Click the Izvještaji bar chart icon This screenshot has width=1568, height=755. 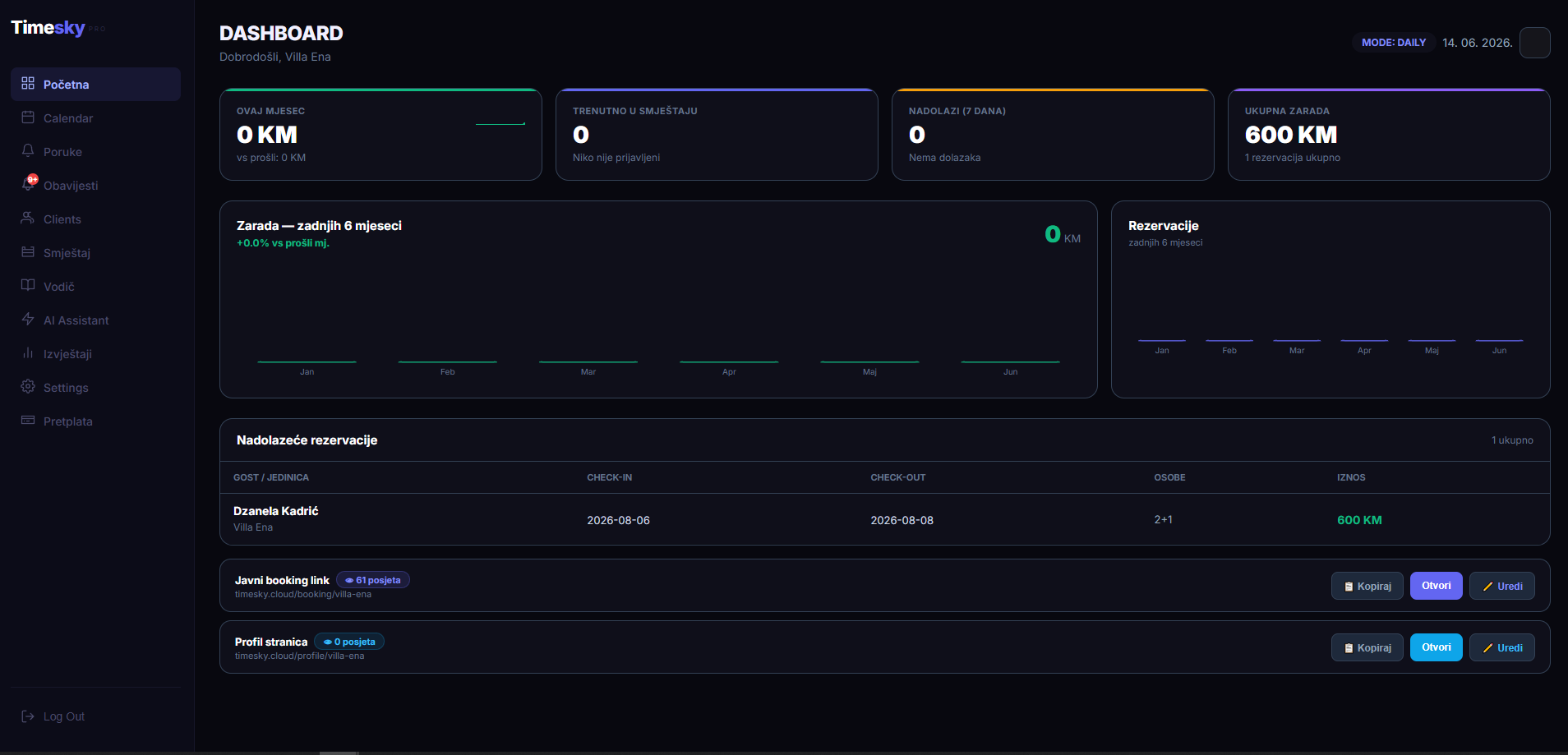pyautogui.click(x=28, y=352)
